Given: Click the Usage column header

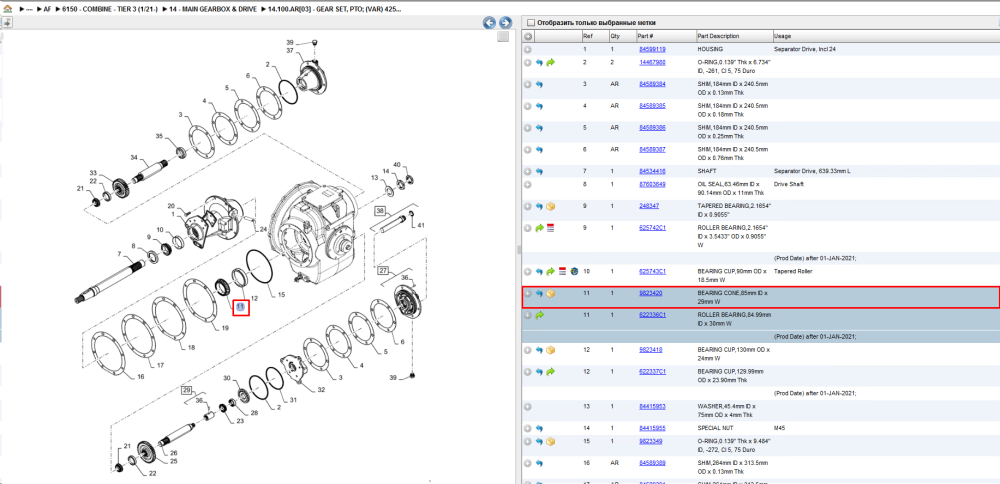Looking at the screenshot, I should click(x=885, y=36).
